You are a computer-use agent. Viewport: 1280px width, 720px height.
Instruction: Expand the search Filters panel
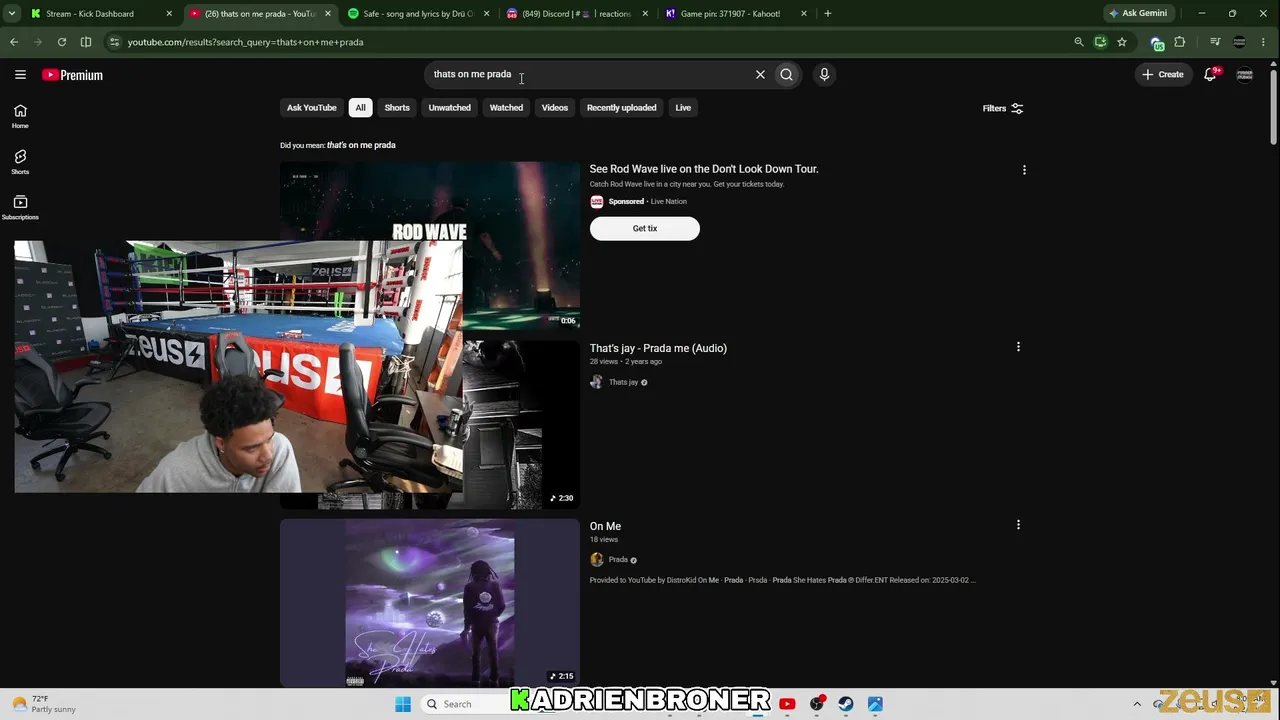pos(1003,108)
